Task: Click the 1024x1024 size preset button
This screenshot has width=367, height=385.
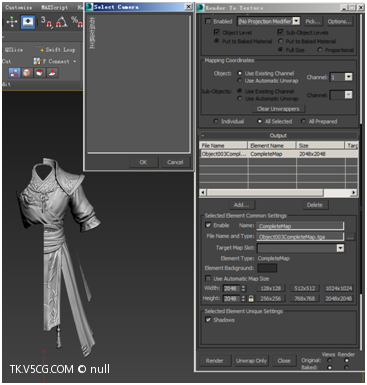Action: click(x=339, y=288)
